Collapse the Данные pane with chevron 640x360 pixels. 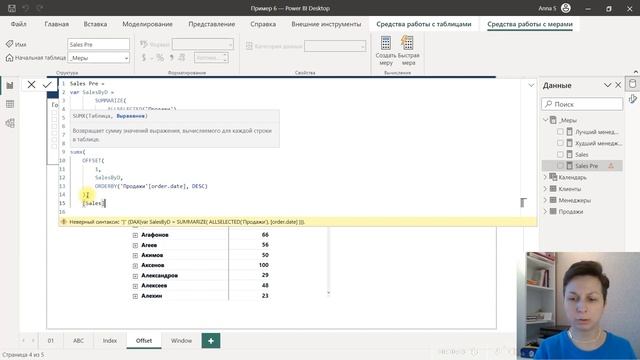coord(607,85)
